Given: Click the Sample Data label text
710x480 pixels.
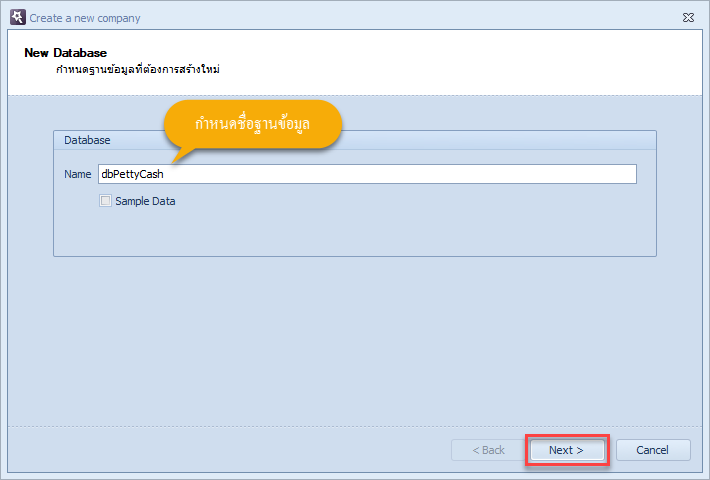Looking at the screenshot, I should click(x=145, y=201).
